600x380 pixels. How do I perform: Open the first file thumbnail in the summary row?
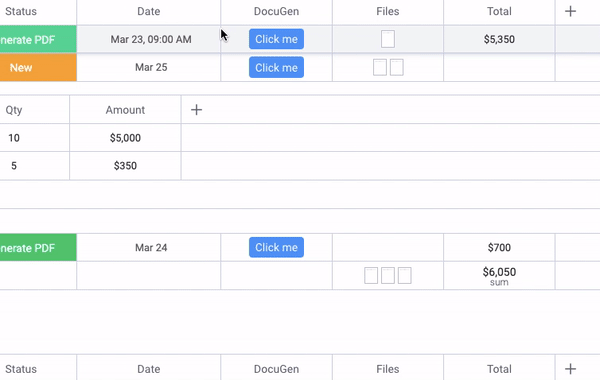click(371, 276)
